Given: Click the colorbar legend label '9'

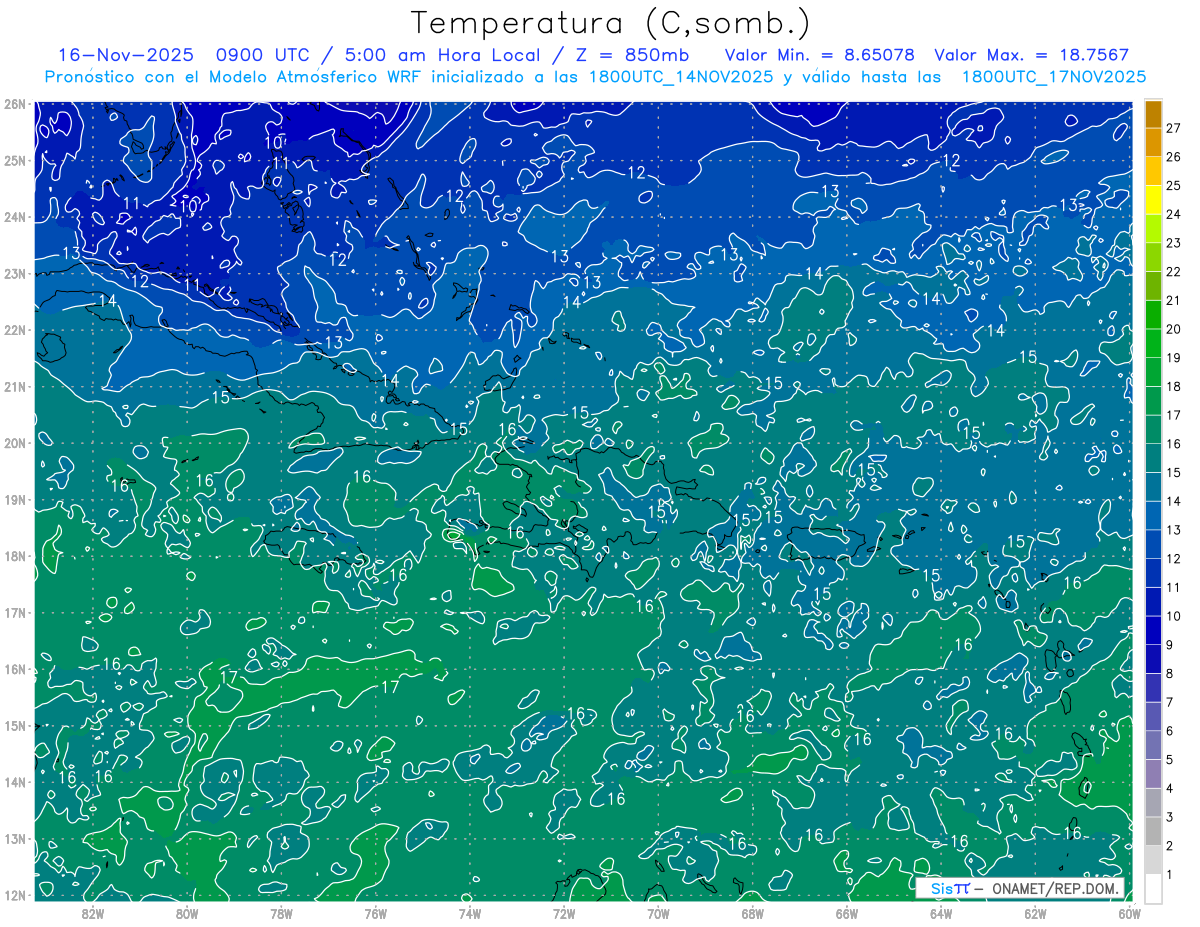Looking at the screenshot, I should tap(1170, 645).
